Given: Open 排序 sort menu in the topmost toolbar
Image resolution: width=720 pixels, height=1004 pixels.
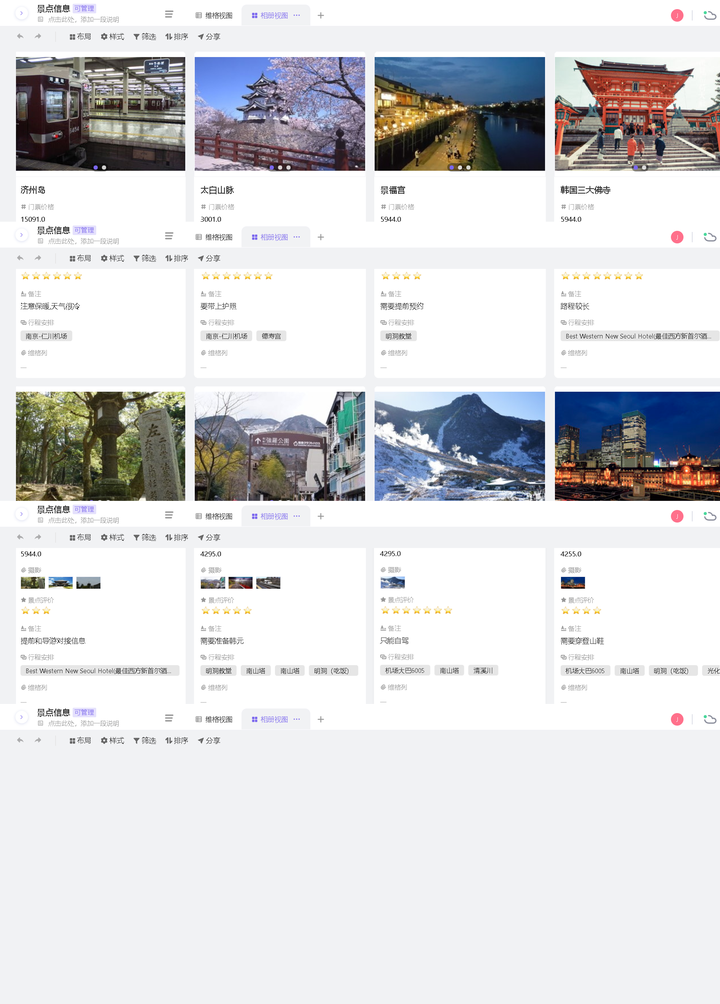Looking at the screenshot, I should (x=176, y=37).
